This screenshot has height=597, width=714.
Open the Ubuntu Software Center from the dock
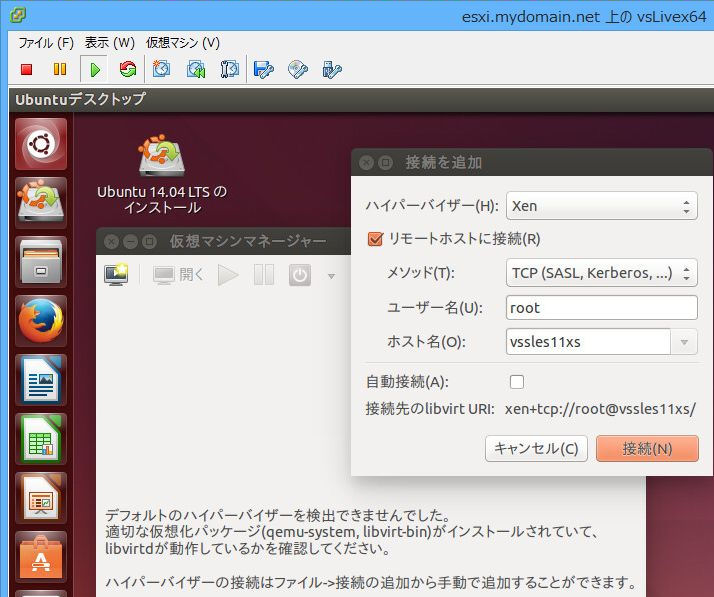41,556
